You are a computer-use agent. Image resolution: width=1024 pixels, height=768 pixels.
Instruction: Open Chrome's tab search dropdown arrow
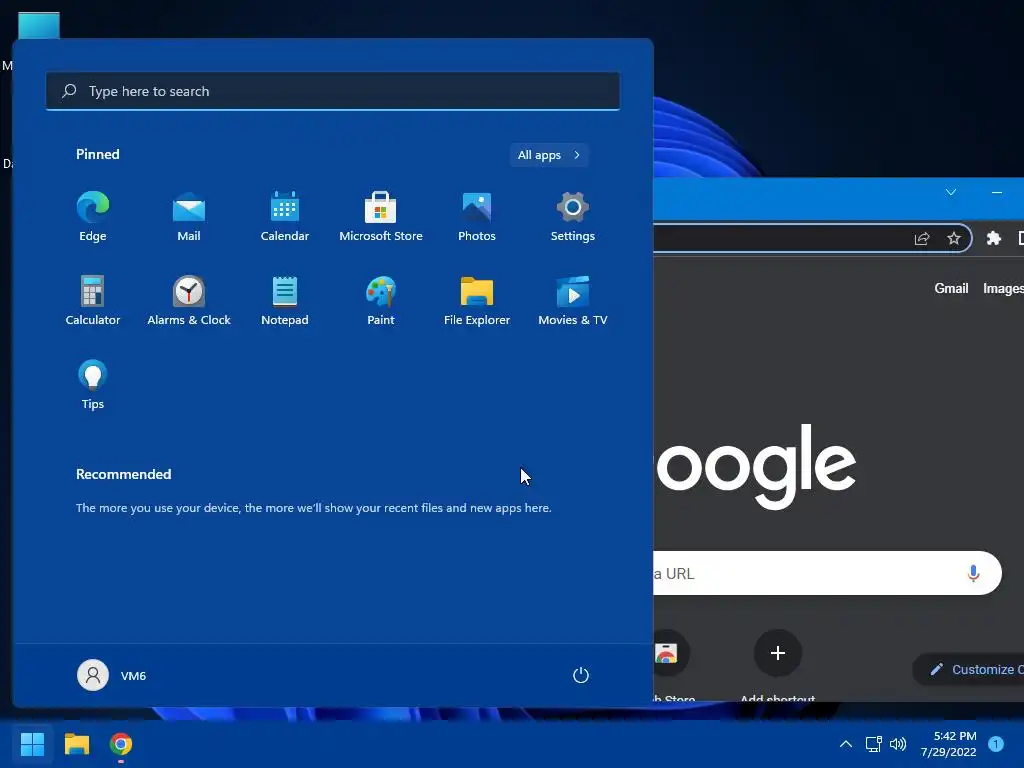pyautogui.click(x=951, y=192)
